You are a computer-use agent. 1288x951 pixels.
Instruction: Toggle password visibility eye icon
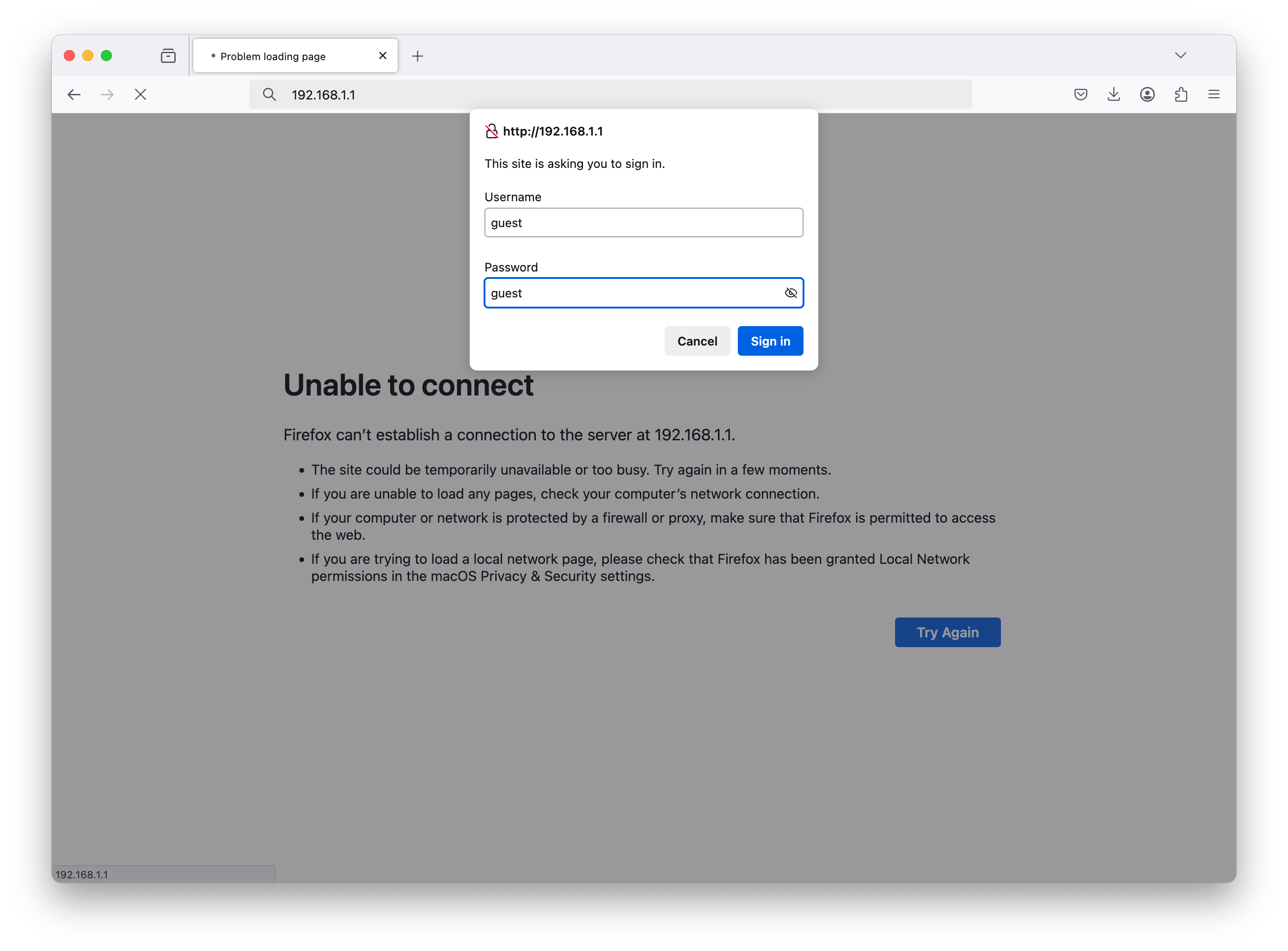pyautogui.click(x=791, y=293)
